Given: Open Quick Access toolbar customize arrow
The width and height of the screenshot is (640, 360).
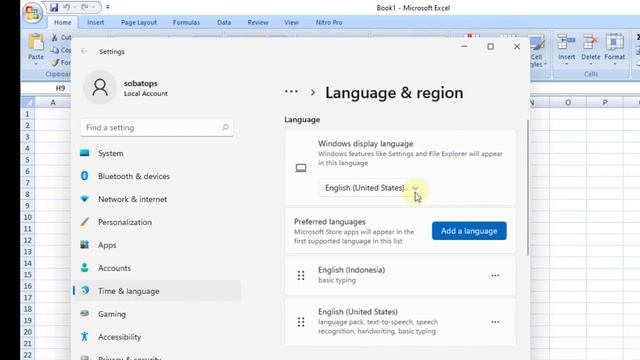Looking at the screenshot, I should [108, 7].
